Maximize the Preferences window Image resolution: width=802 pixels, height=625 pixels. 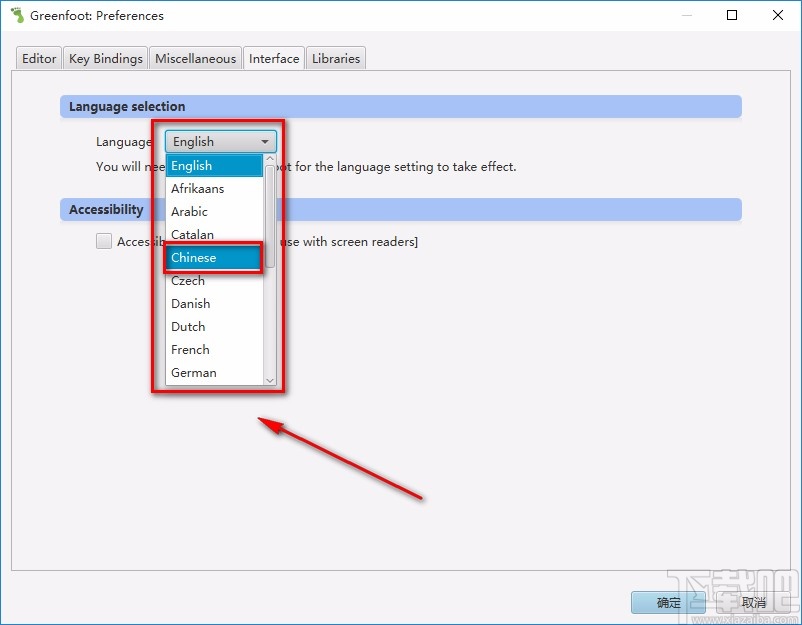coord(732,15)
